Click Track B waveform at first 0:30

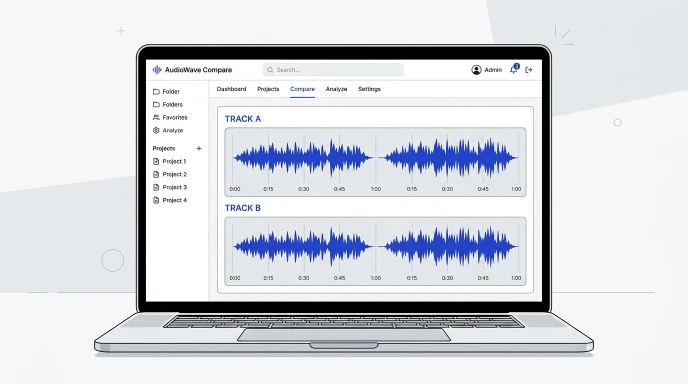point(304,246)
